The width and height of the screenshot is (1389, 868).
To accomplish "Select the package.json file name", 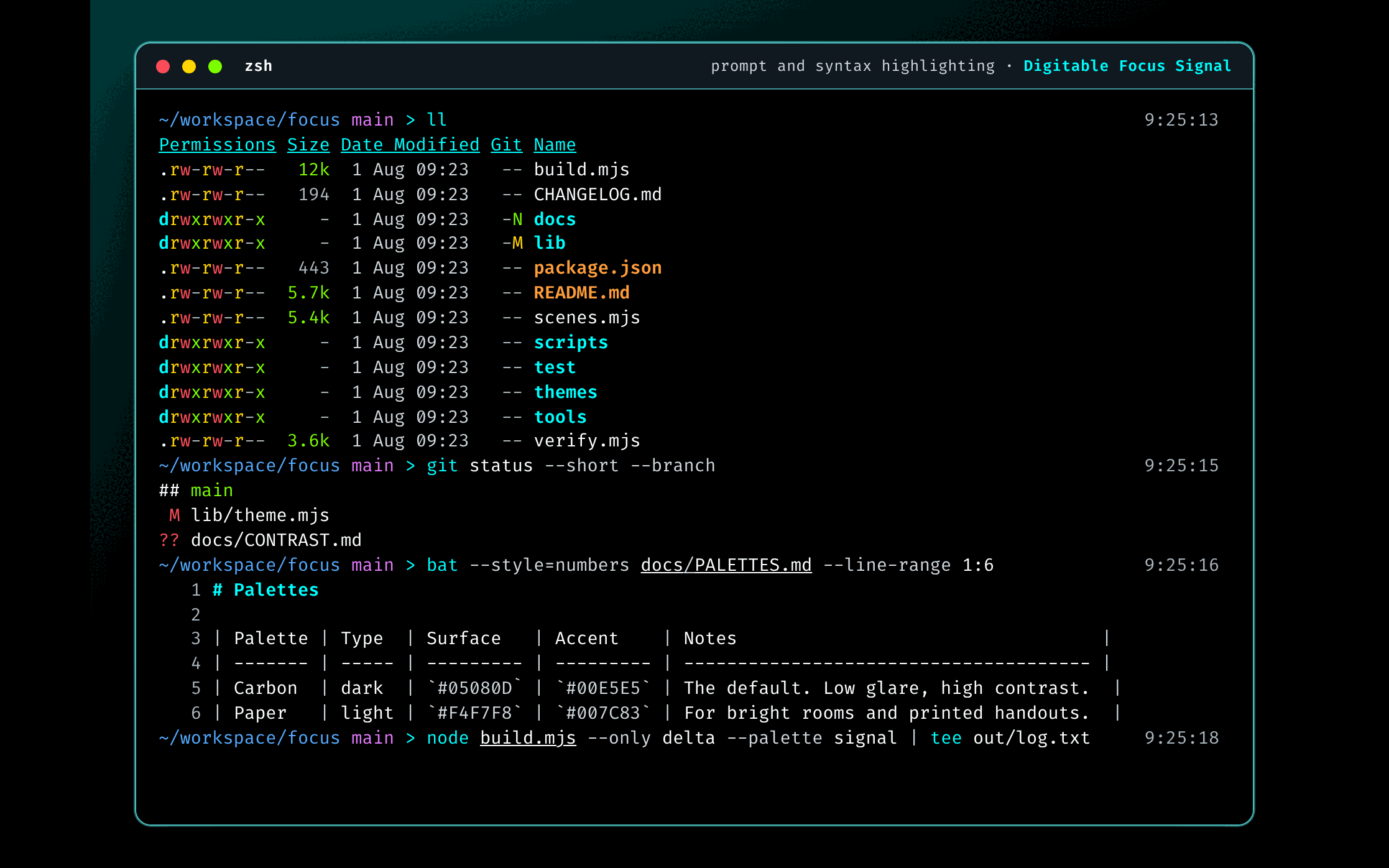I will pyautogui.click(x=598, y=268).
